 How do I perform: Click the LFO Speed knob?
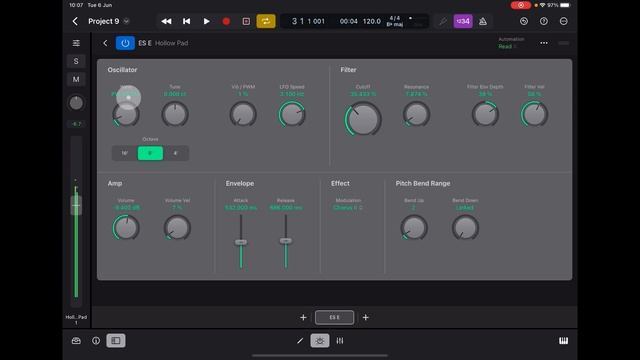pyautogui.click(x=292, y=115)
